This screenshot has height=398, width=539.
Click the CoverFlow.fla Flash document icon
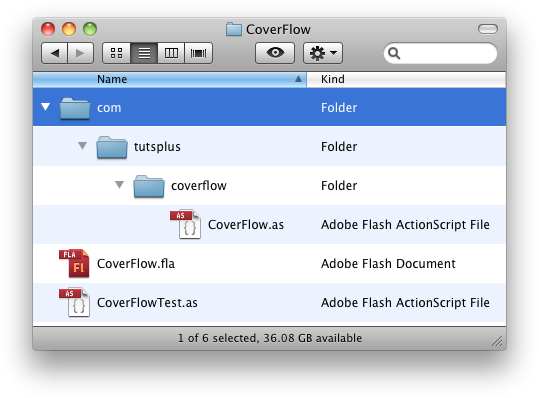coord(74,263)
